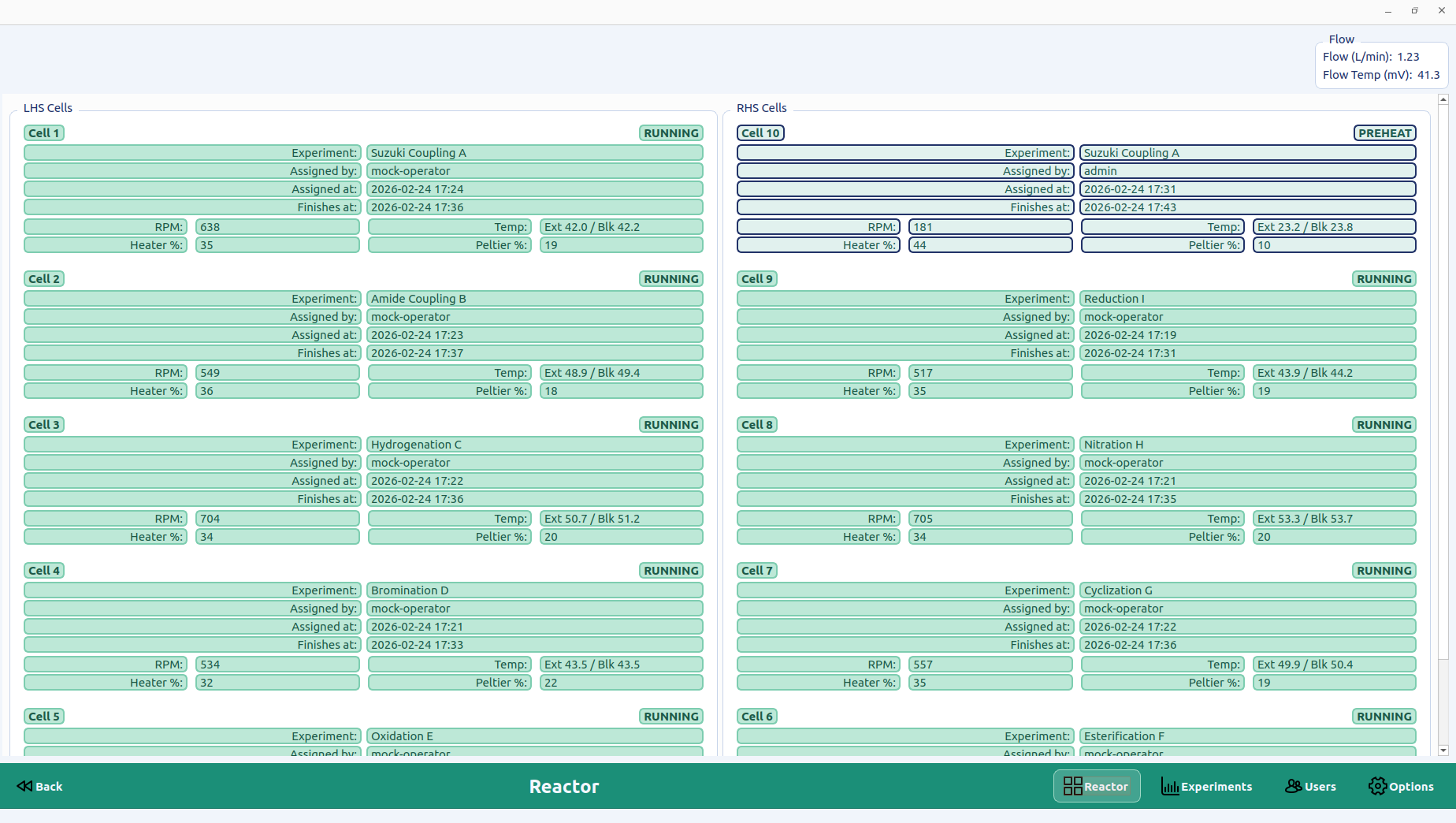Click Cell 8 temperature field Ext 53.3
This screenshot has width=1456, height=823.
(1334, 519)
